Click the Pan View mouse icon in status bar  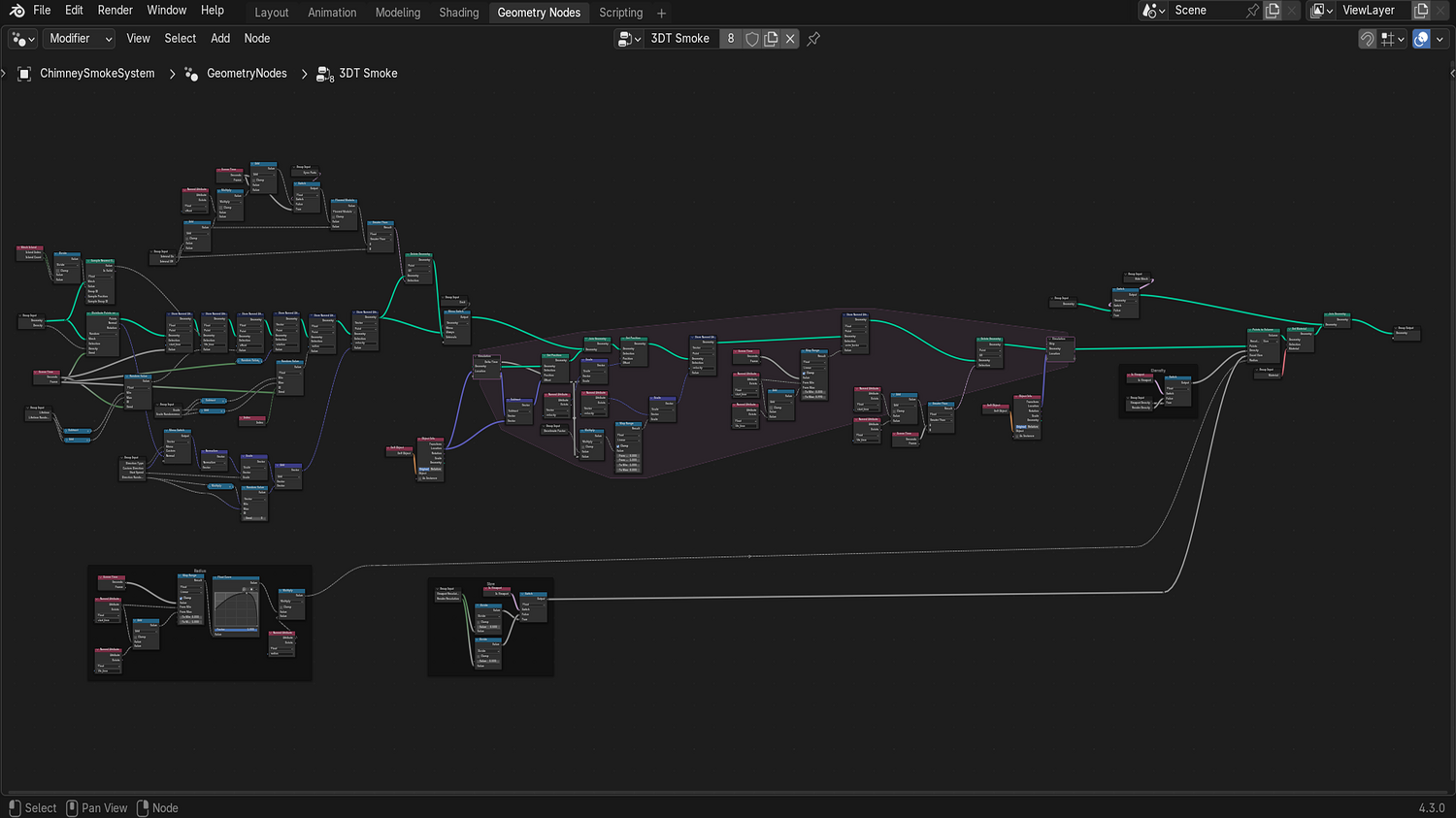pos(72,808)
